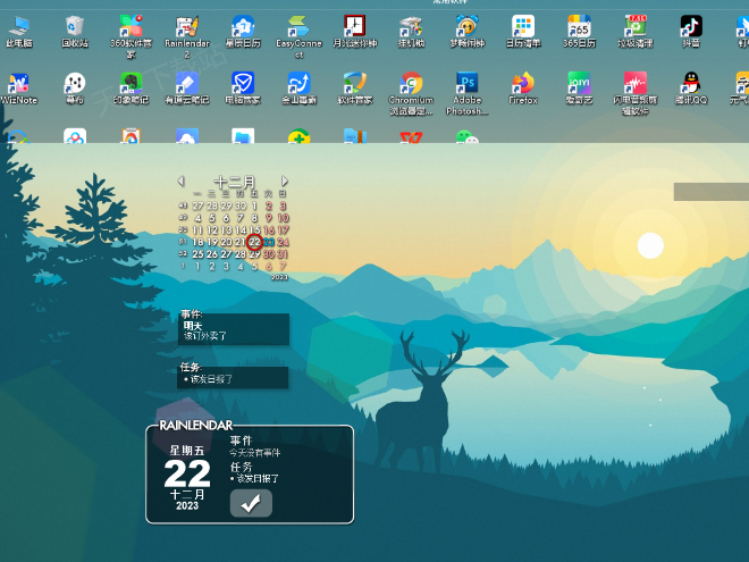Click the large 22 in Rainlendar widget
Viewport: 749px width, 562px height.
[x=187, y=474]
